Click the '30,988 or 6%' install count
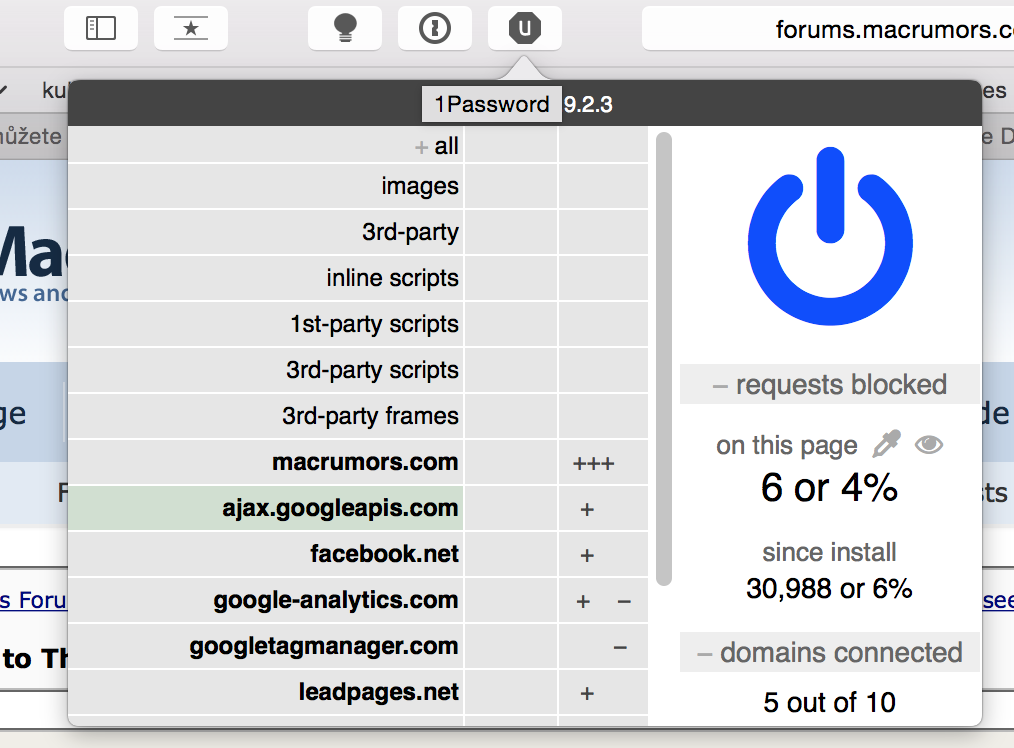This screenshot has height=748, width=1014. click(829, 588)
